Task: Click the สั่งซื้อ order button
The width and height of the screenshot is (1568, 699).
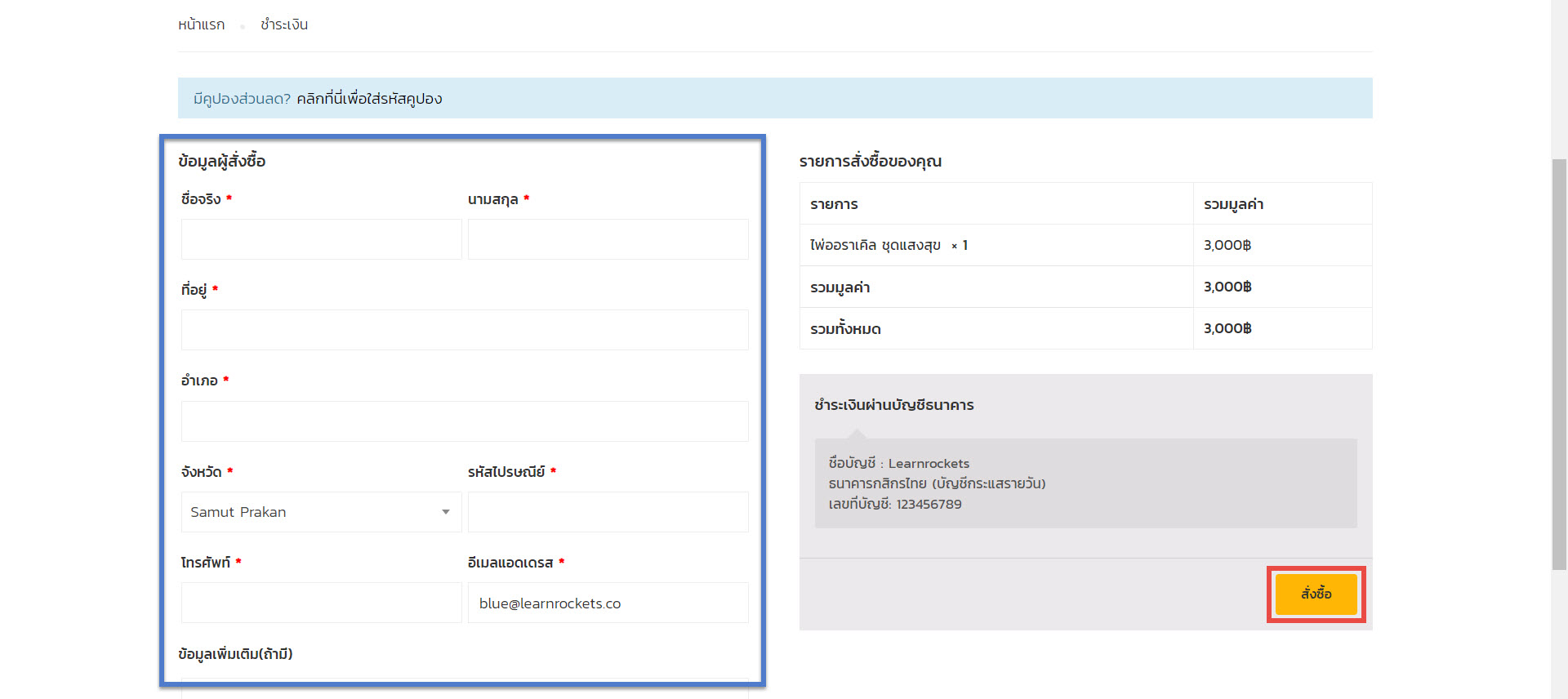Action: click(1316, 594)
